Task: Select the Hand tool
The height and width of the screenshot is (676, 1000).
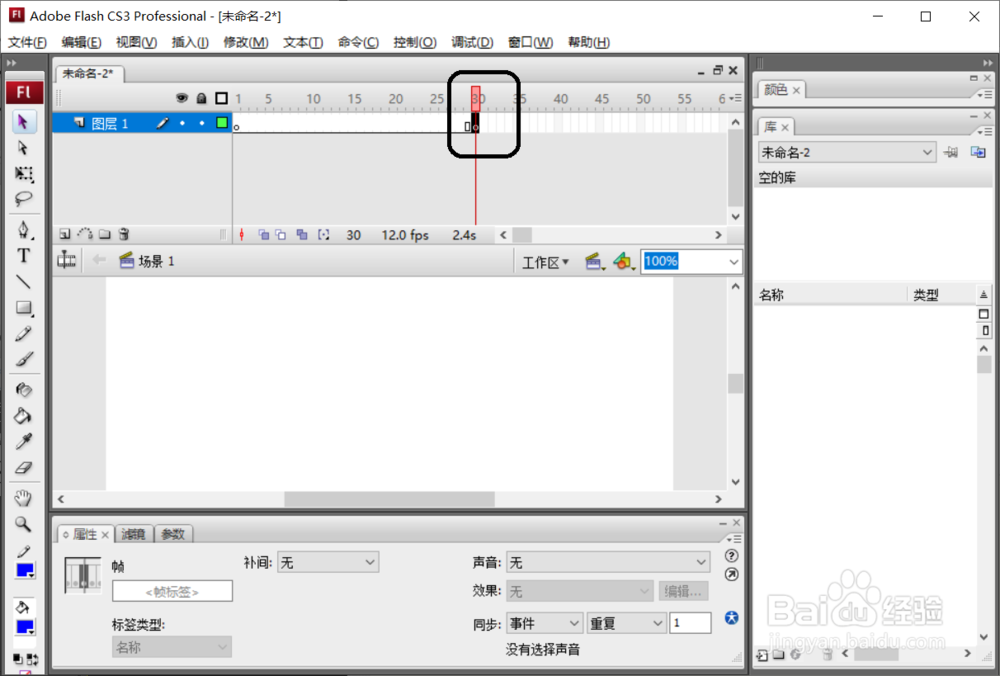Action: [x=24, y=497]
